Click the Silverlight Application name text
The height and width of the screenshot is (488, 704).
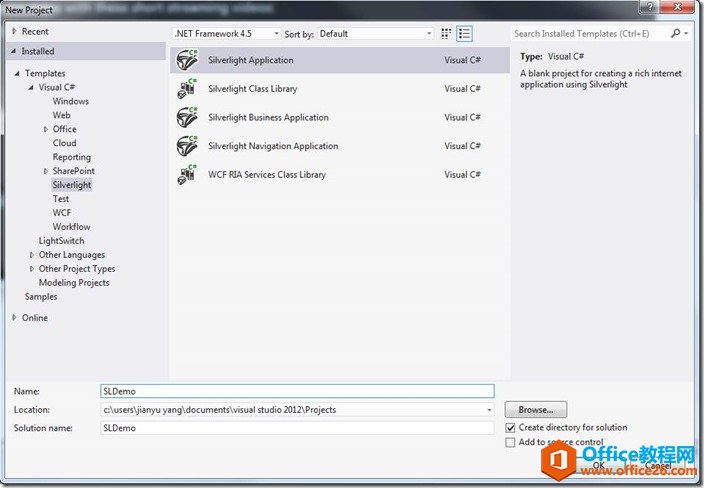251,60
